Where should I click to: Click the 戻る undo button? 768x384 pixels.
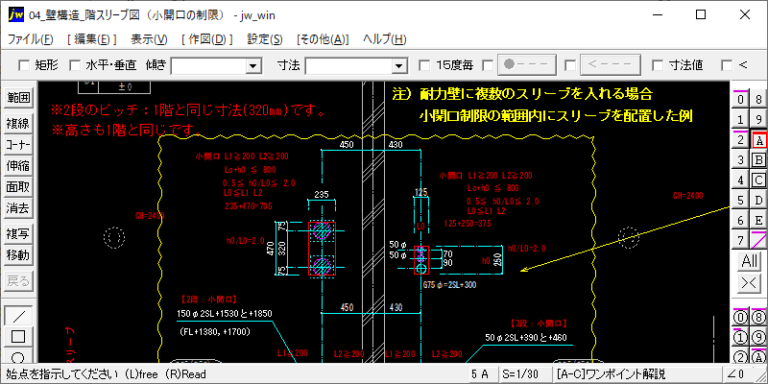(x=18, y=281)
